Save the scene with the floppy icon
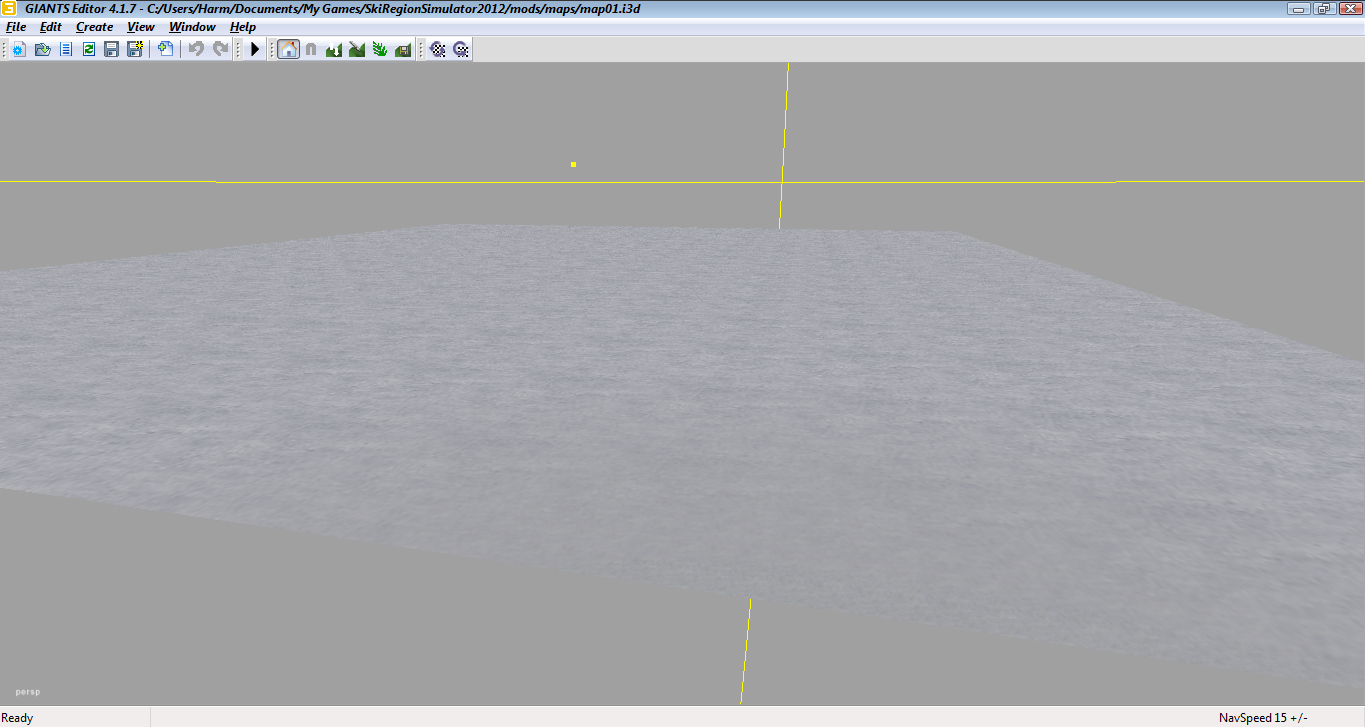 [112, 49]
